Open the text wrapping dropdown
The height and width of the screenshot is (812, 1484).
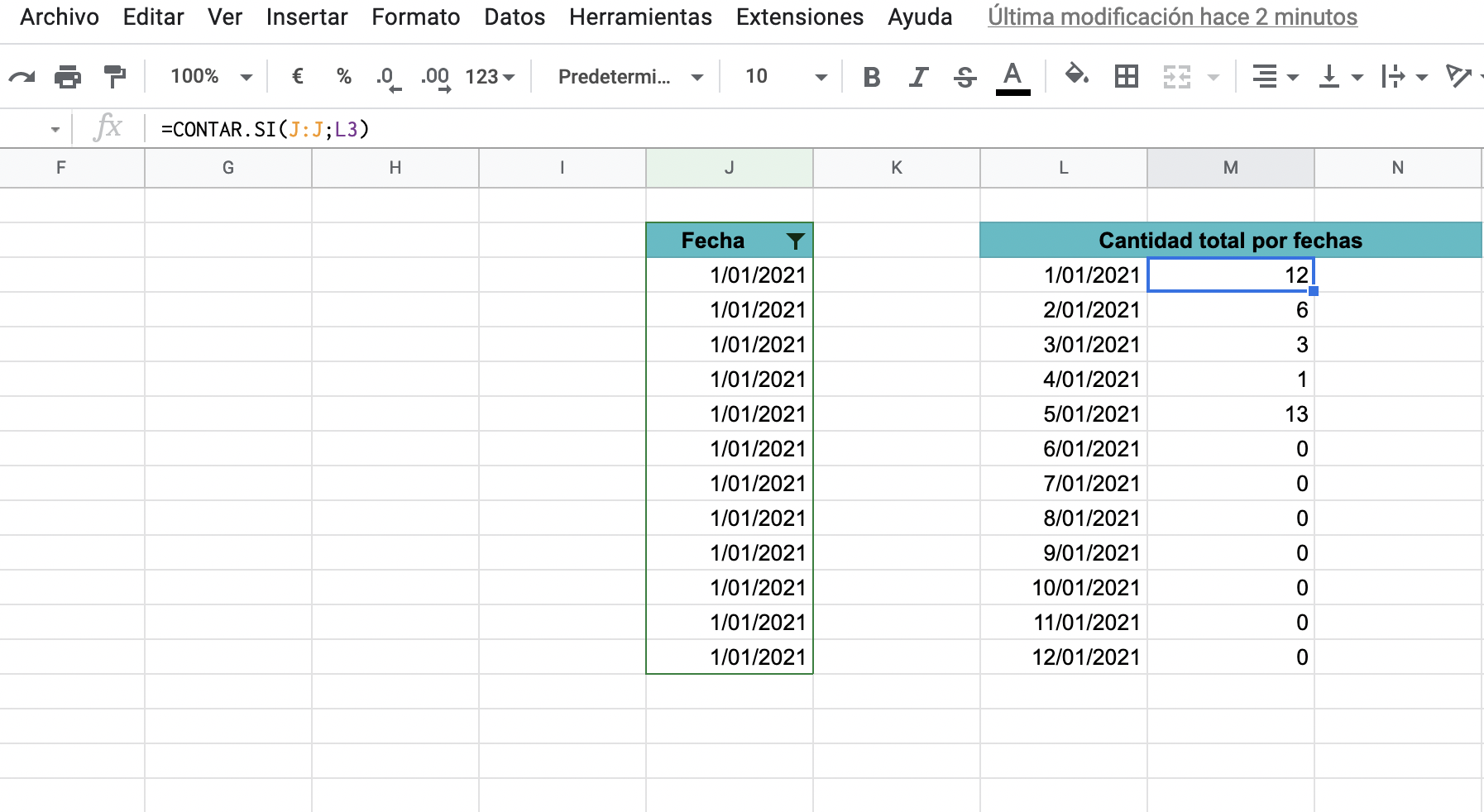1405,77
